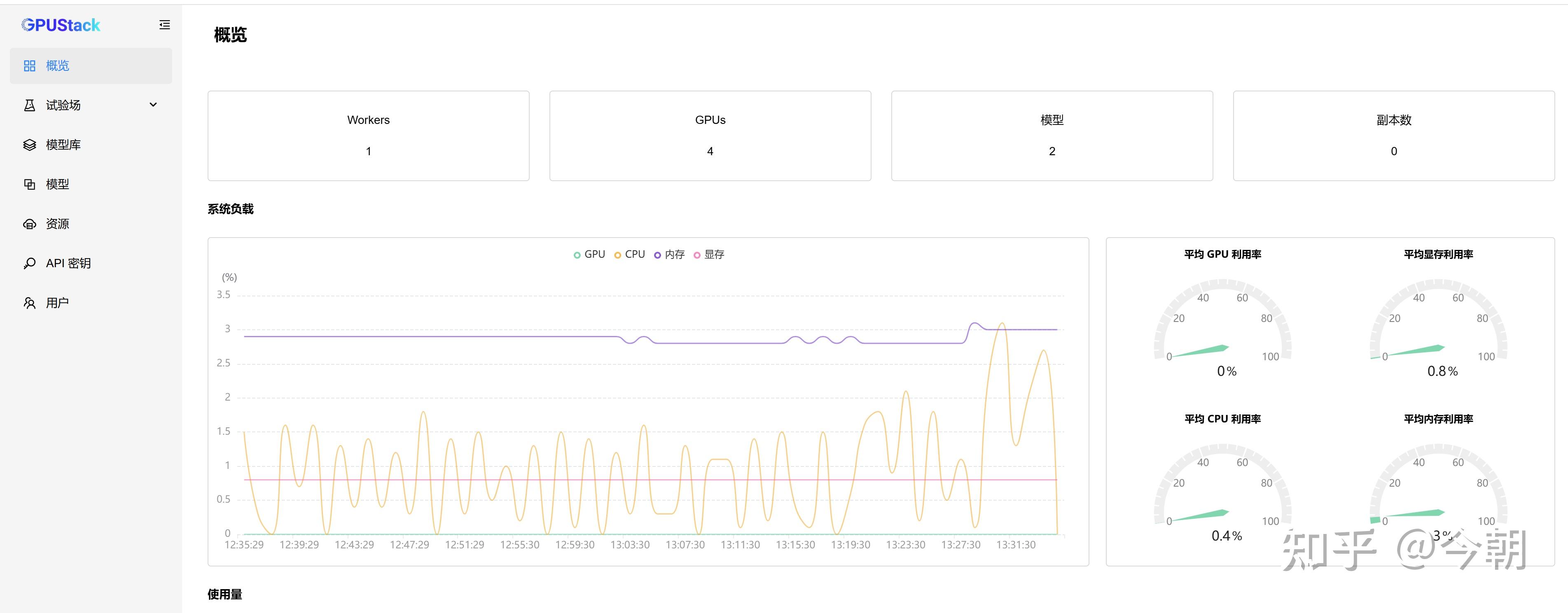Click the 试验场 flask icon

(x=29, y=105)
